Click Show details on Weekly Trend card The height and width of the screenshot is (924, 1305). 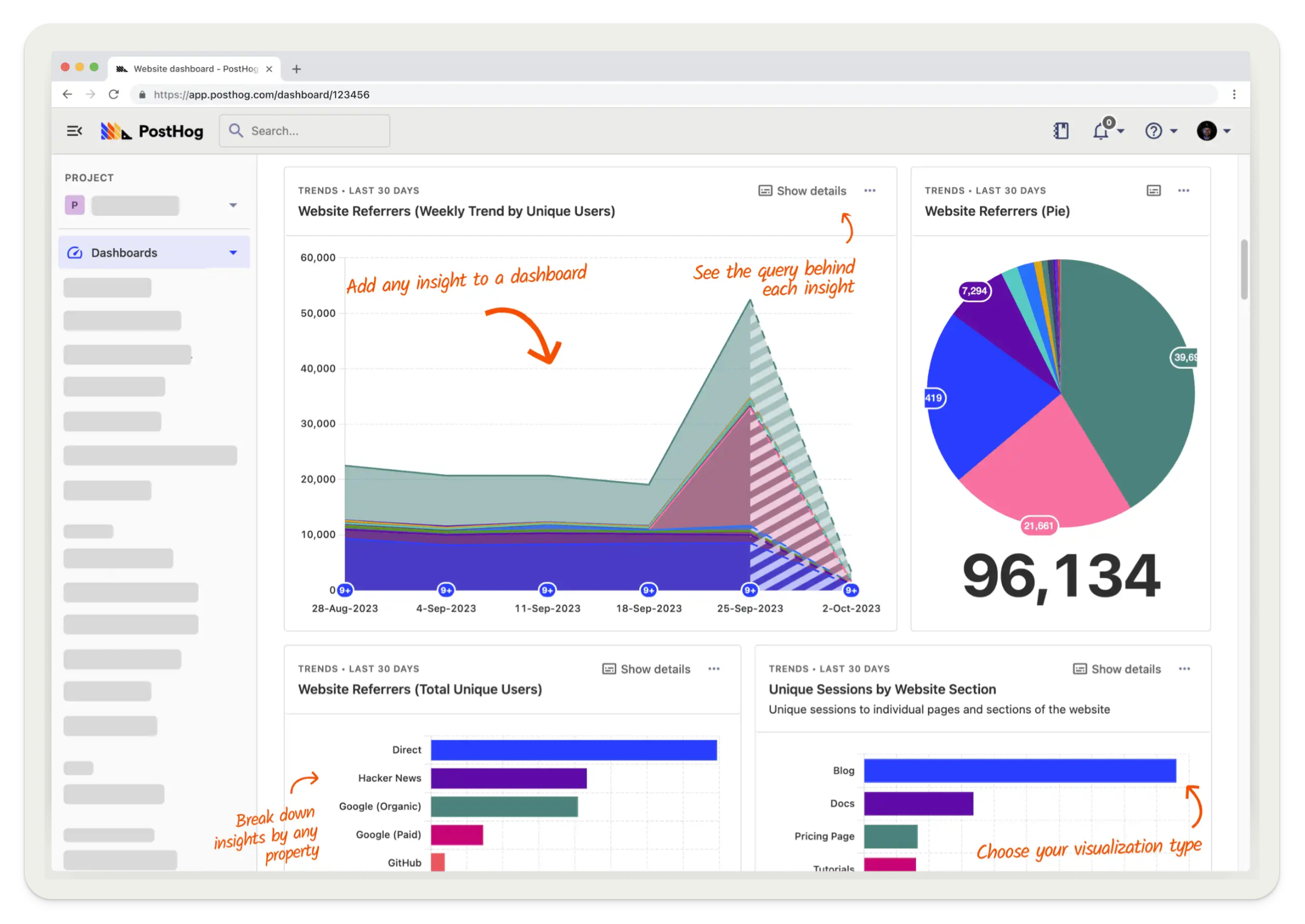802,190
